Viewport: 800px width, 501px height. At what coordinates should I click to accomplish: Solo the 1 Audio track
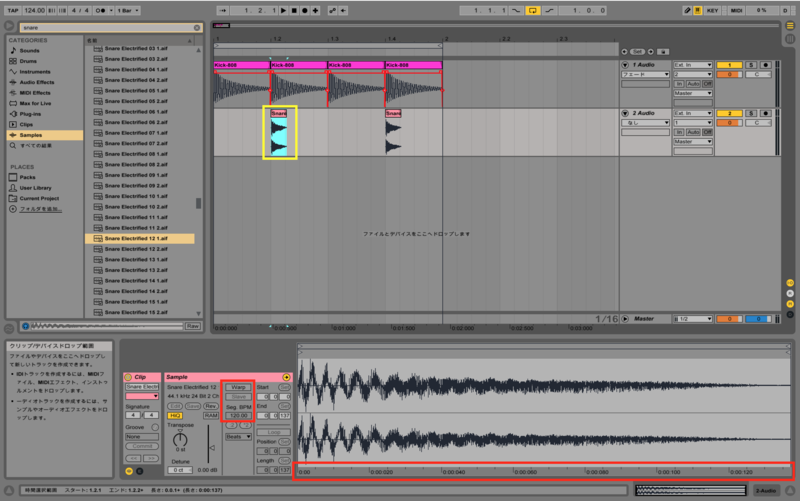(x=751, y=65)
